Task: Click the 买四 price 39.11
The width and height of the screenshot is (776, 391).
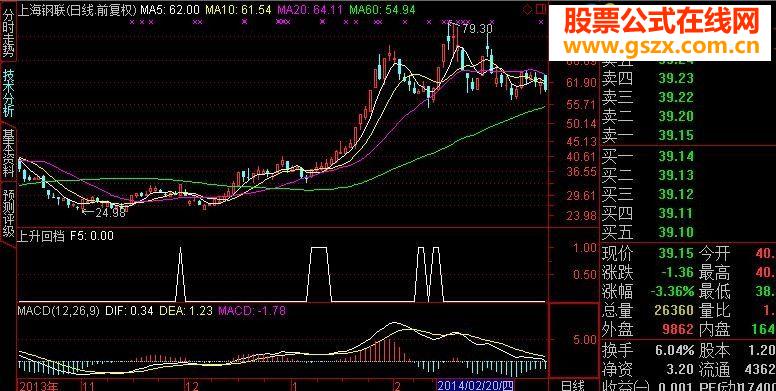Action: click(676, 213)
